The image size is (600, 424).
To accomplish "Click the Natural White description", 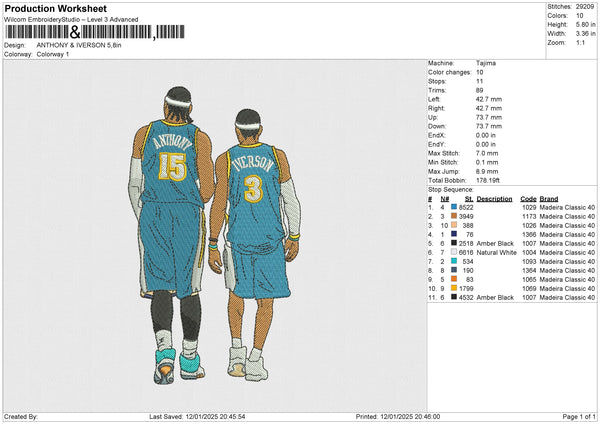I will click(497, 253).
